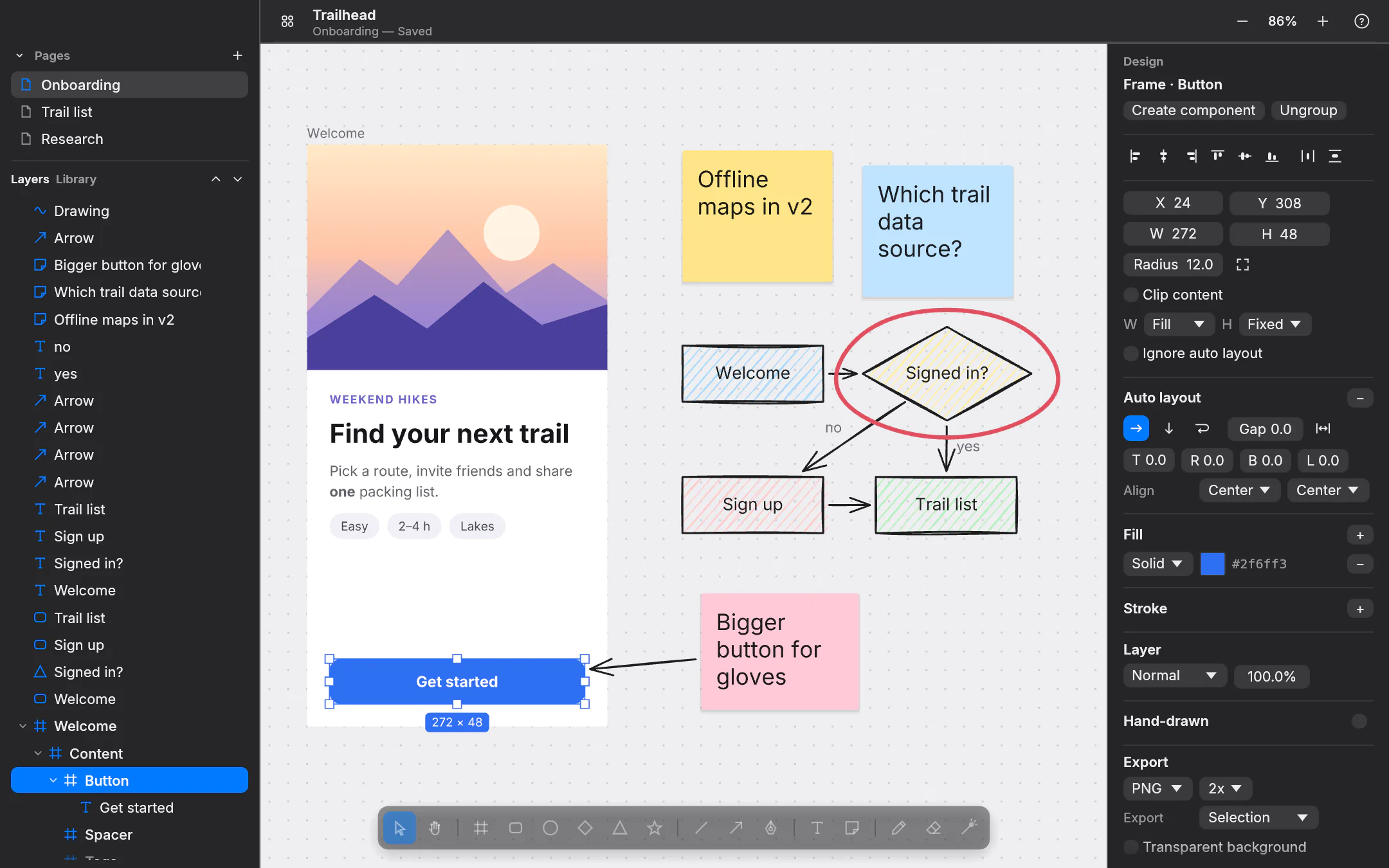Activate the Eraser tool
This screenshot has height=868, width=1389.
point(934,828)
